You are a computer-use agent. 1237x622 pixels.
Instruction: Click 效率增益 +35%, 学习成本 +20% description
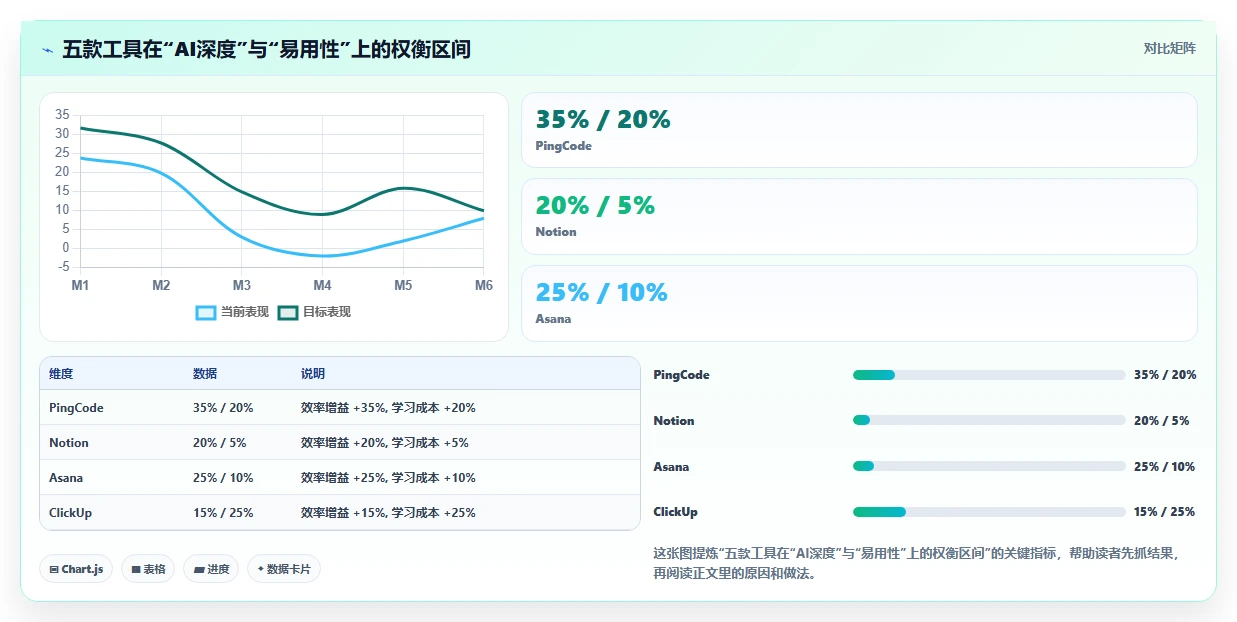[388, 408]
